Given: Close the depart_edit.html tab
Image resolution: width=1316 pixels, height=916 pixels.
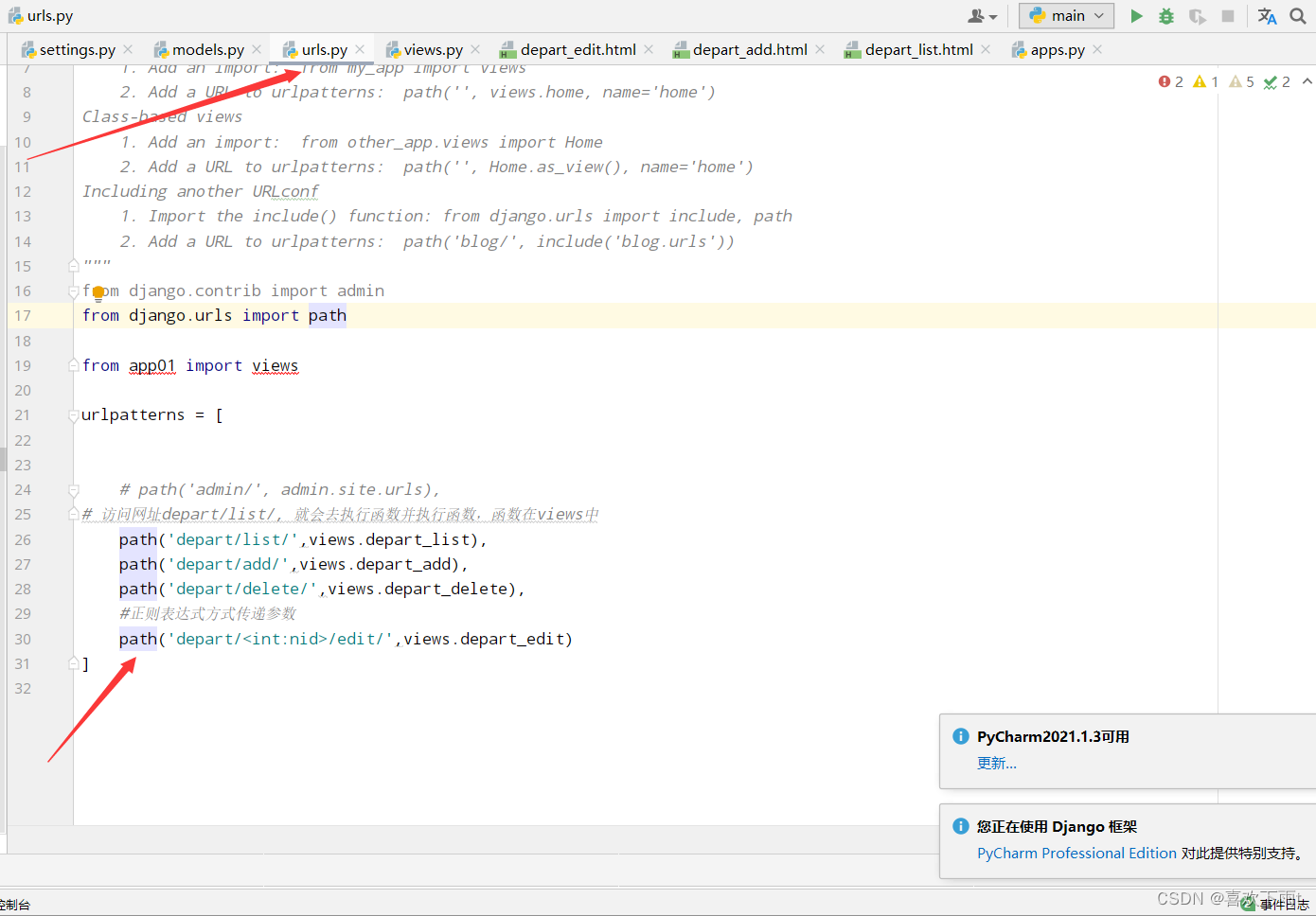Looking at the screenshot, I should pos(649,49).
